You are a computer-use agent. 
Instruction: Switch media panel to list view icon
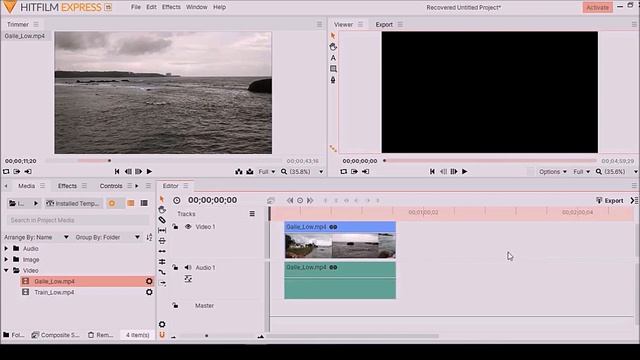pyautogui.click(x=144, y=203)
